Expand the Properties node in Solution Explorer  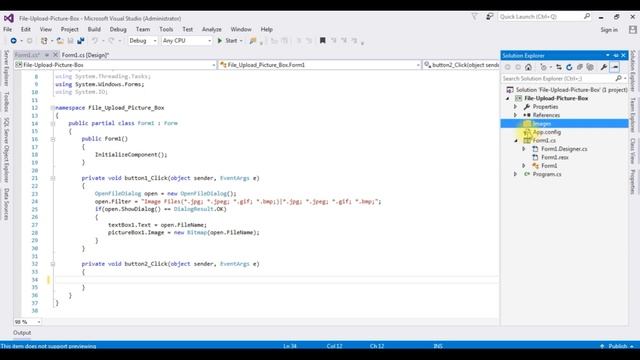(516, 107)
